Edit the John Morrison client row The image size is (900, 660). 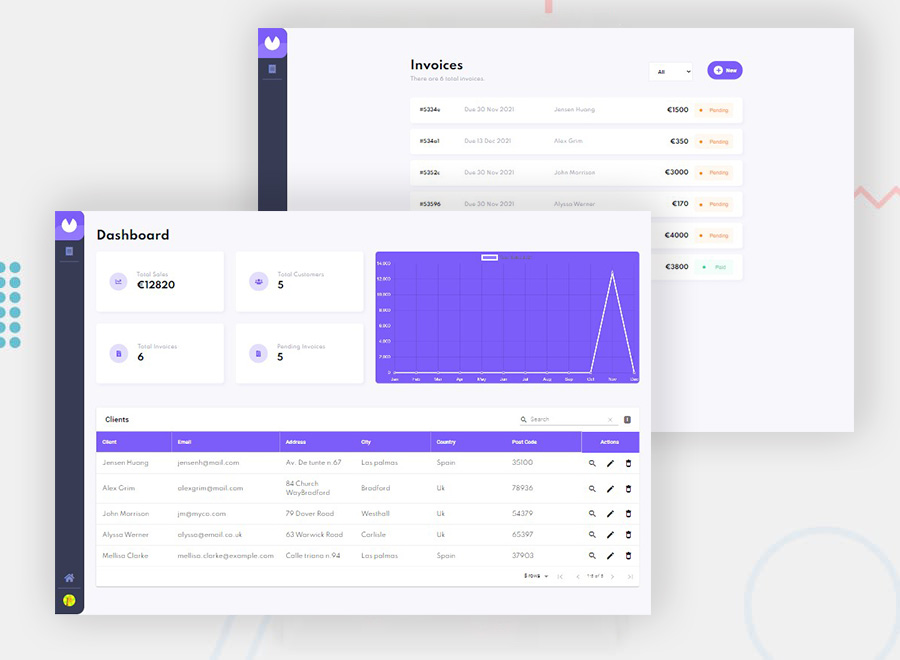[x=610, y=514]
